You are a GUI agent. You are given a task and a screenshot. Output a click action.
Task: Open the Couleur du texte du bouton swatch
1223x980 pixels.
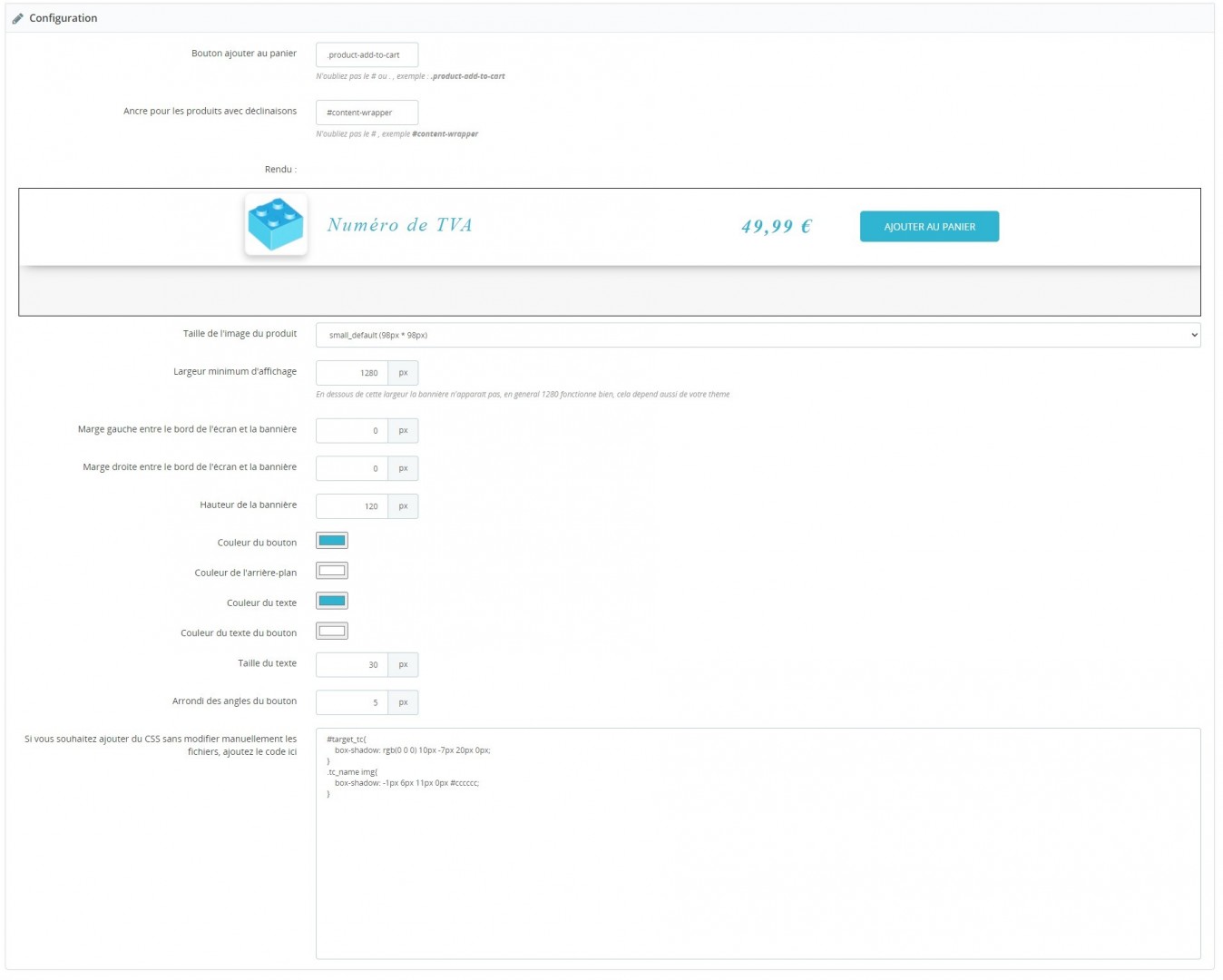332,632
